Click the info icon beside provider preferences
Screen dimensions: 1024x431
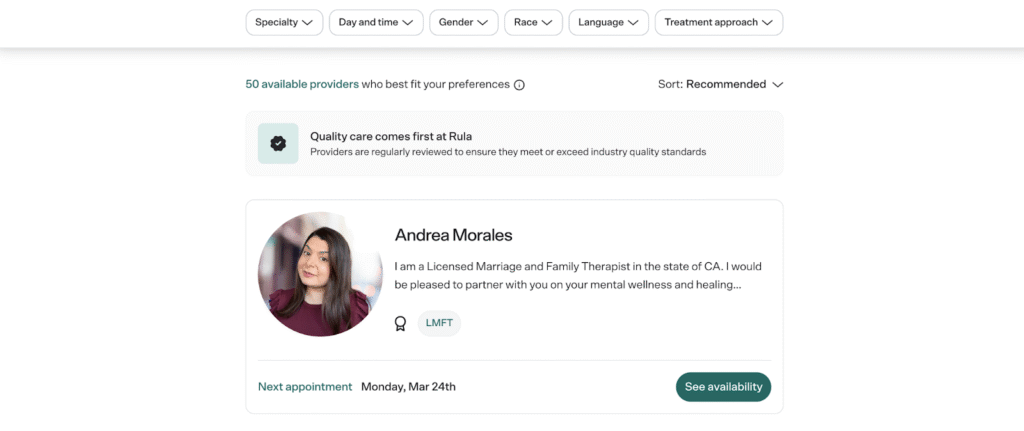(x=519, y=85)
